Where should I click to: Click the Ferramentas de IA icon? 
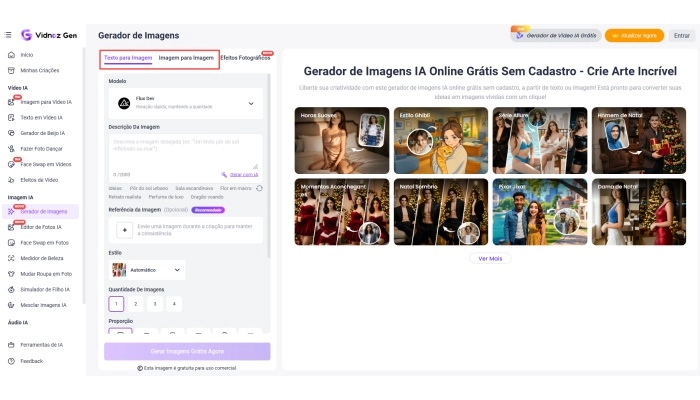click(x=11, y=345)
